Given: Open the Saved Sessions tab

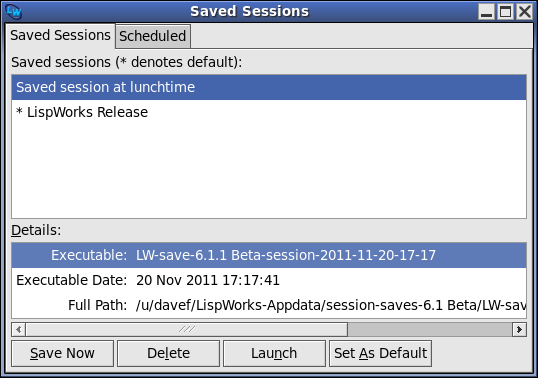Looking at the screenshot, I should pos(60,35).
